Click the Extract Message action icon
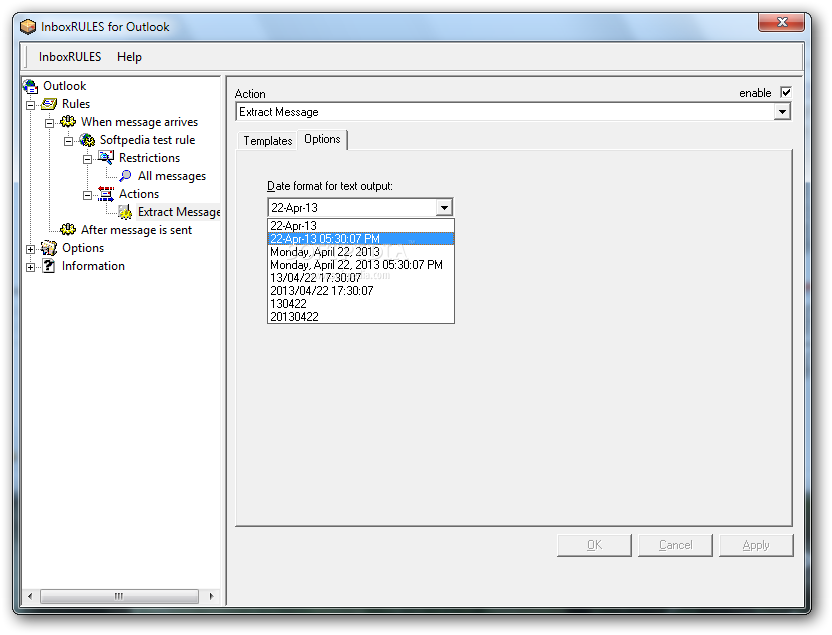The image size is (832, 635). [x=125, y=212]
